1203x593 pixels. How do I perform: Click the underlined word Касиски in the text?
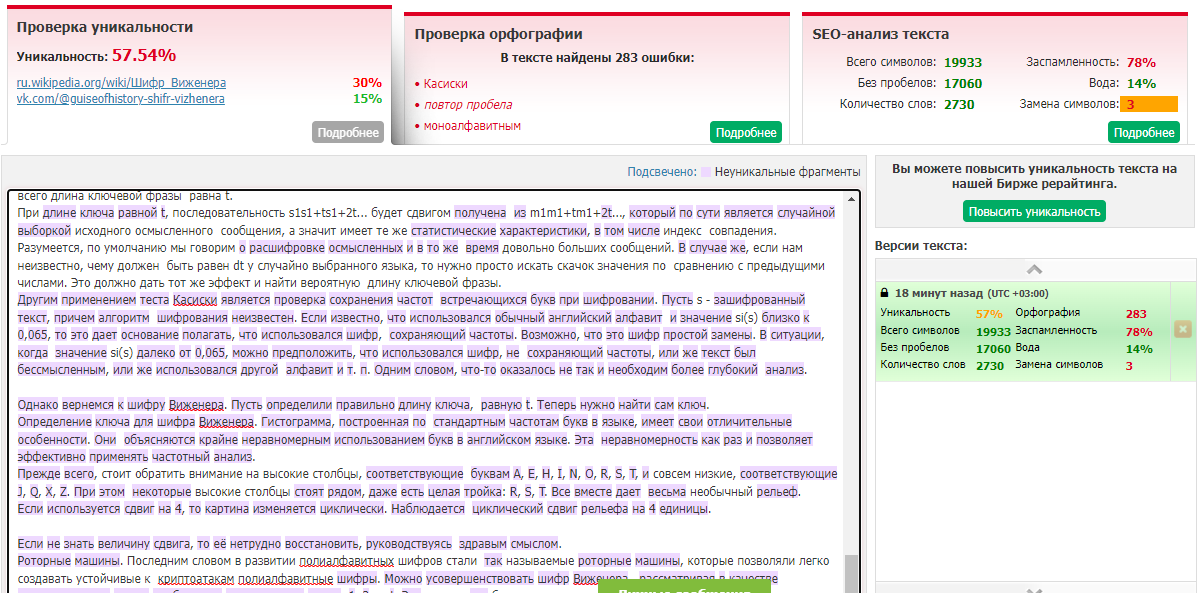pos(194,299)
